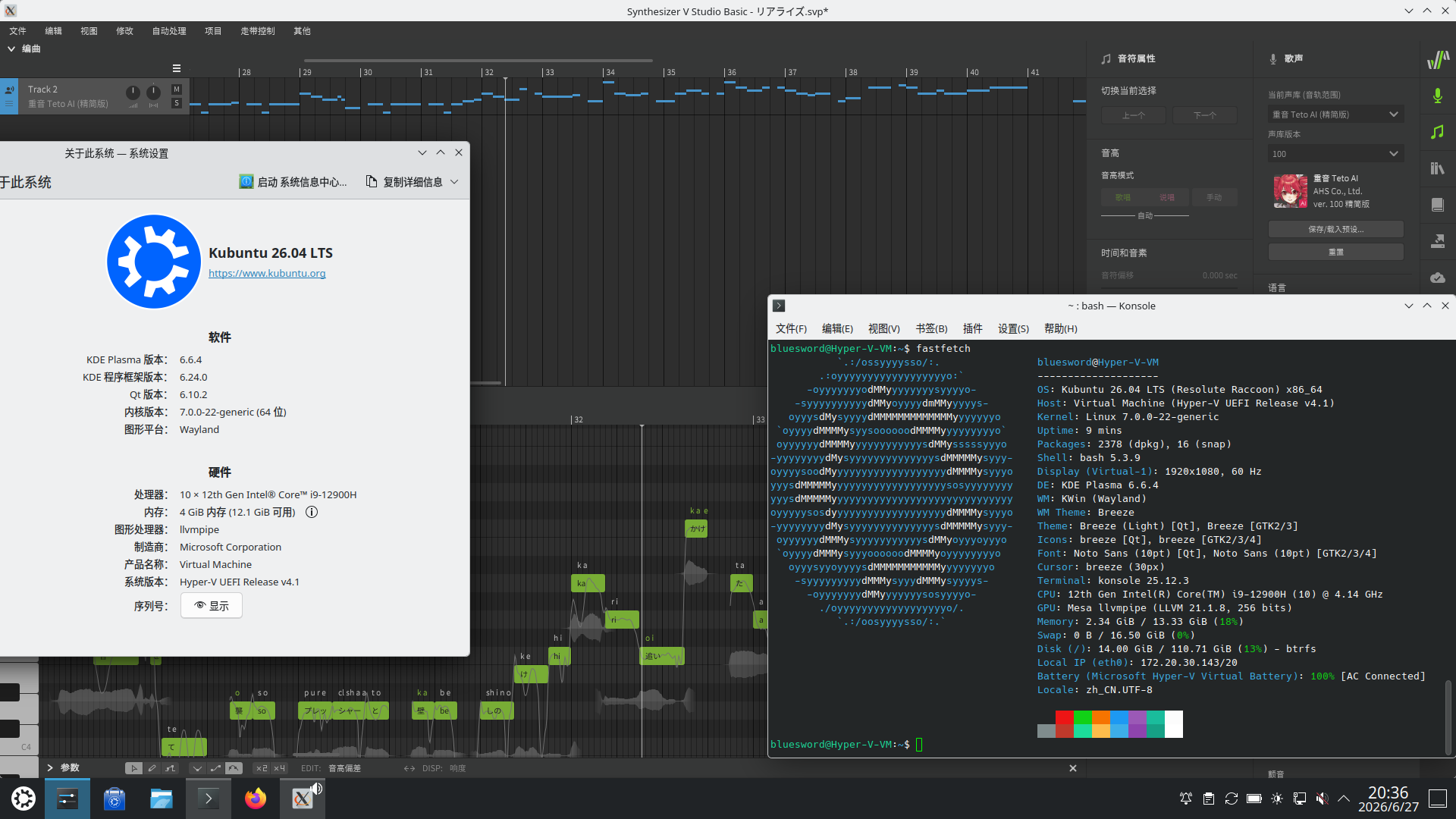The width and height of the screenshot is (1456, 819).
Task: Open the voice database version 100 dropdown
Action: tap(1335, 154)
